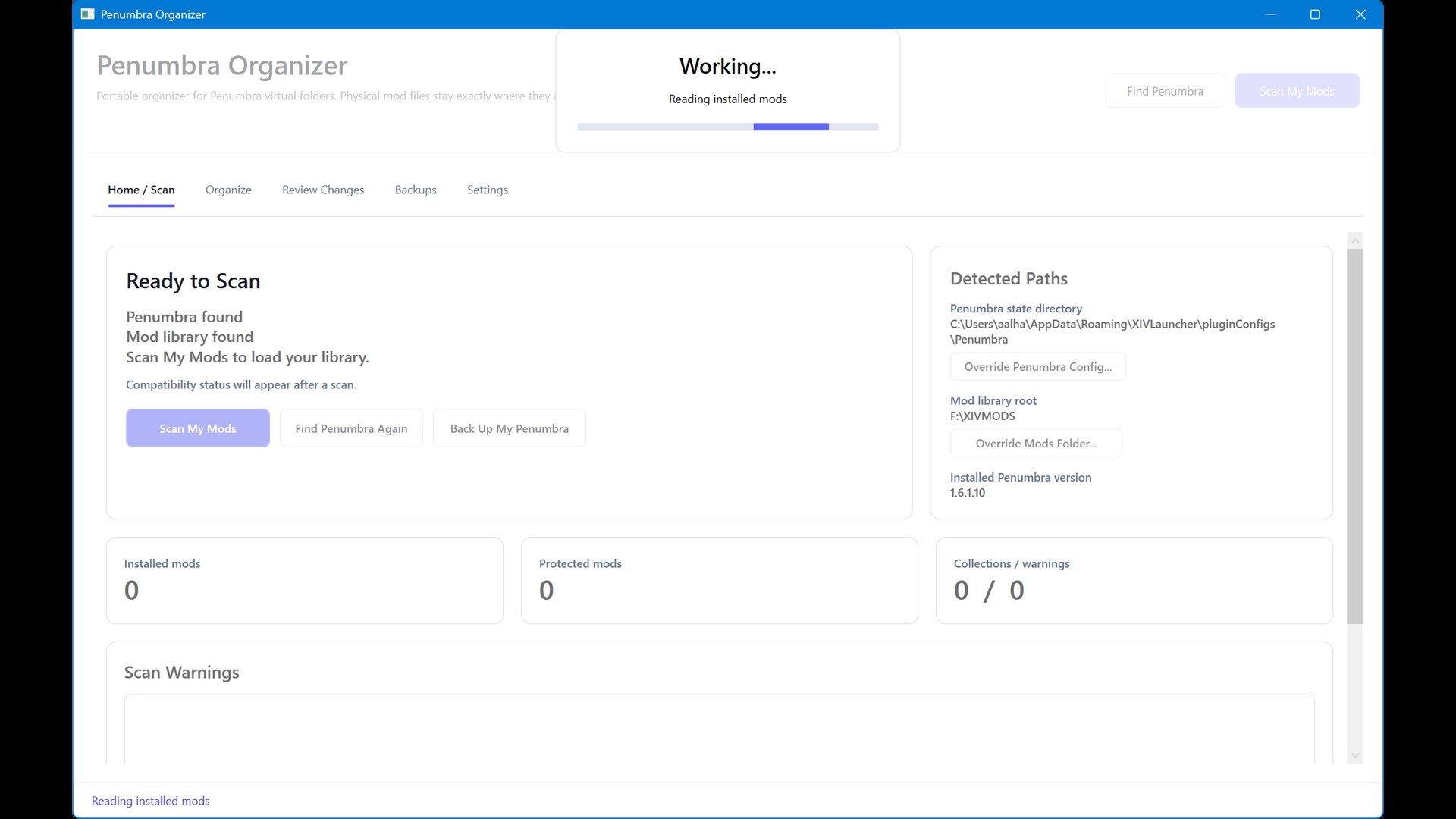This screenshot has width=1456, height=819.
Task: Click the scrollbar down arrow
Action: [x=1355, y=755]
